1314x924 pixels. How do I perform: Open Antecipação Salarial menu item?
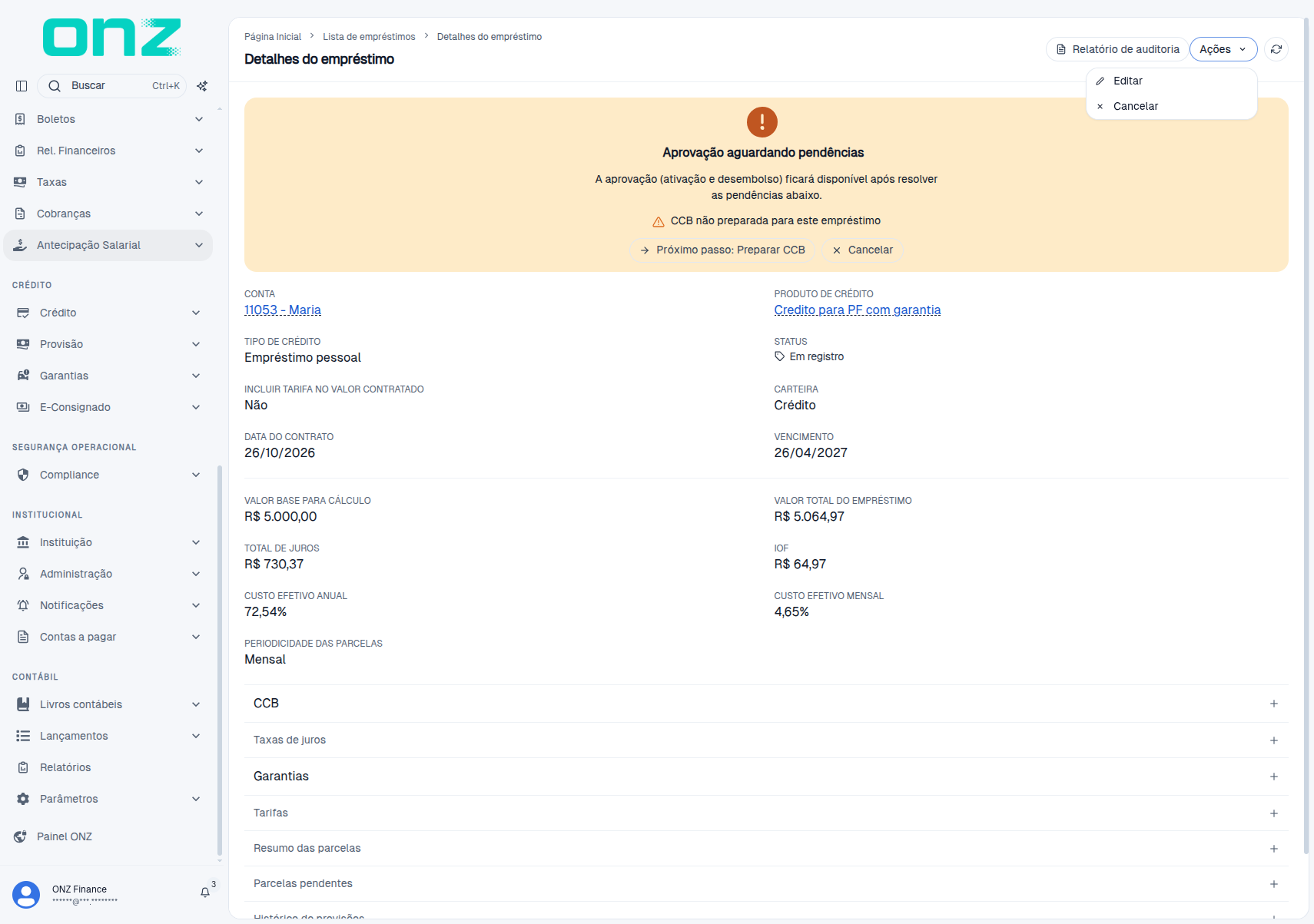(108, 245)
